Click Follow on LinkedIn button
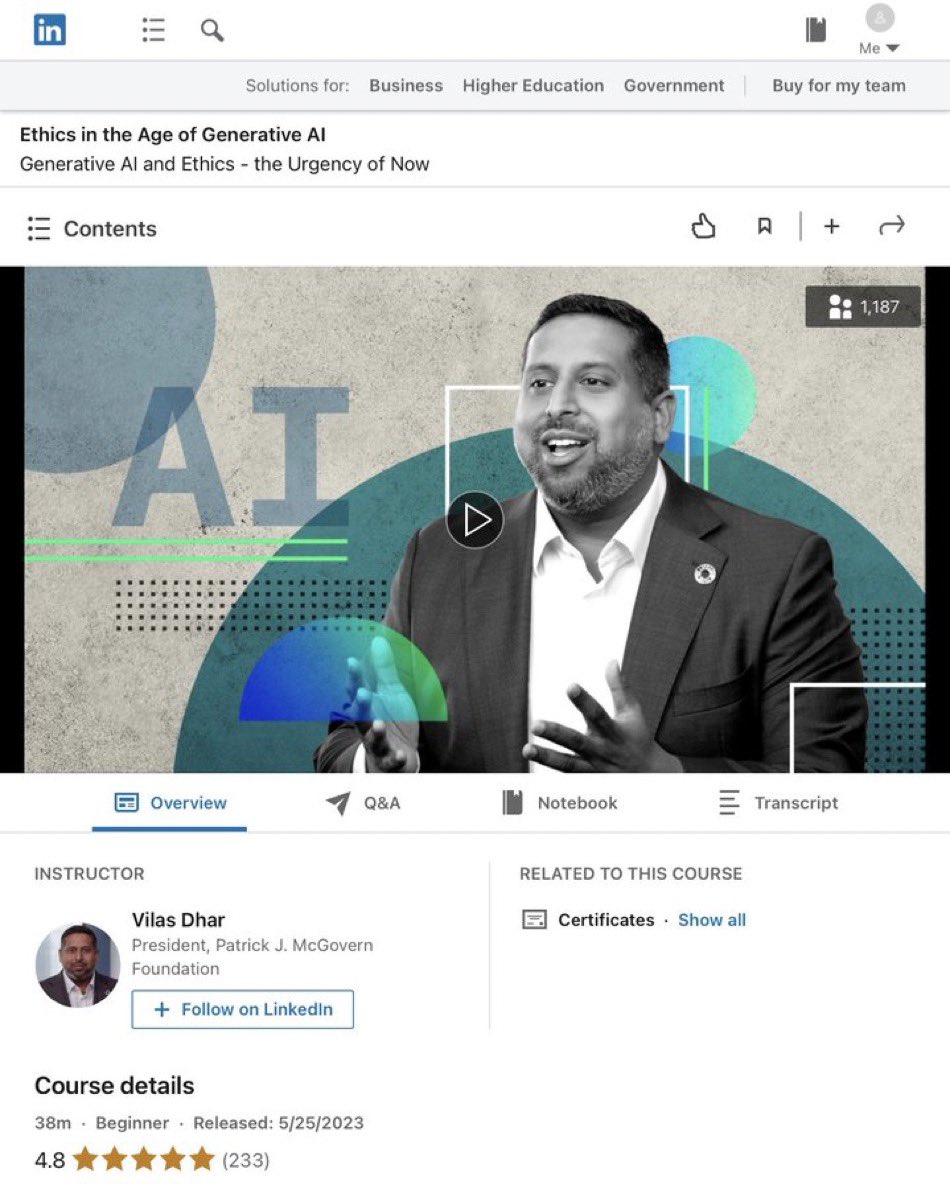Screen dimensions: 950x1189 tap(243, 1009)
